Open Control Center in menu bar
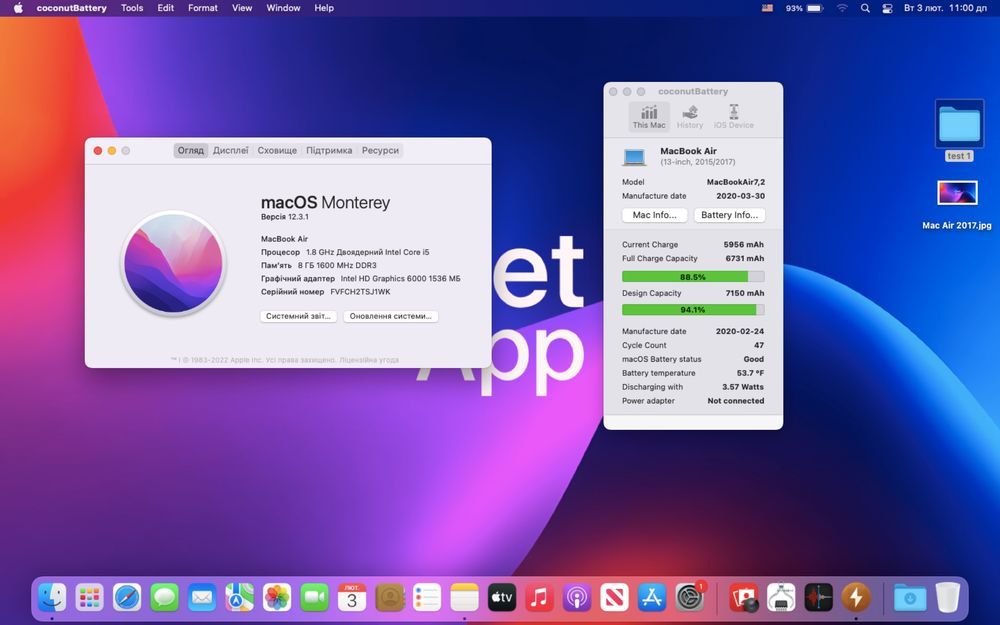The height and width of the screenshot is (625, 1000). pos(887,8)
